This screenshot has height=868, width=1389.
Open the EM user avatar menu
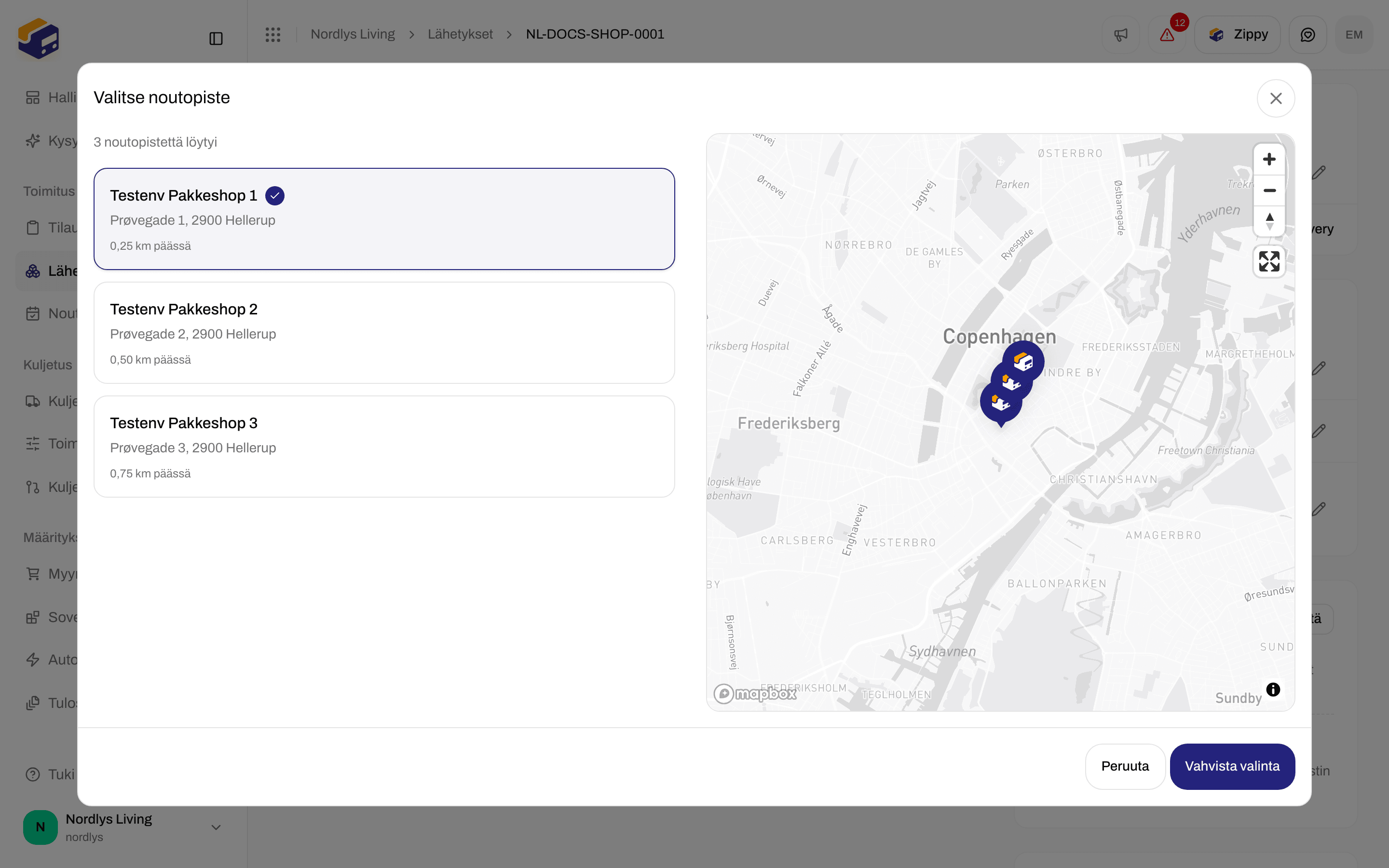coord(1353,34)
